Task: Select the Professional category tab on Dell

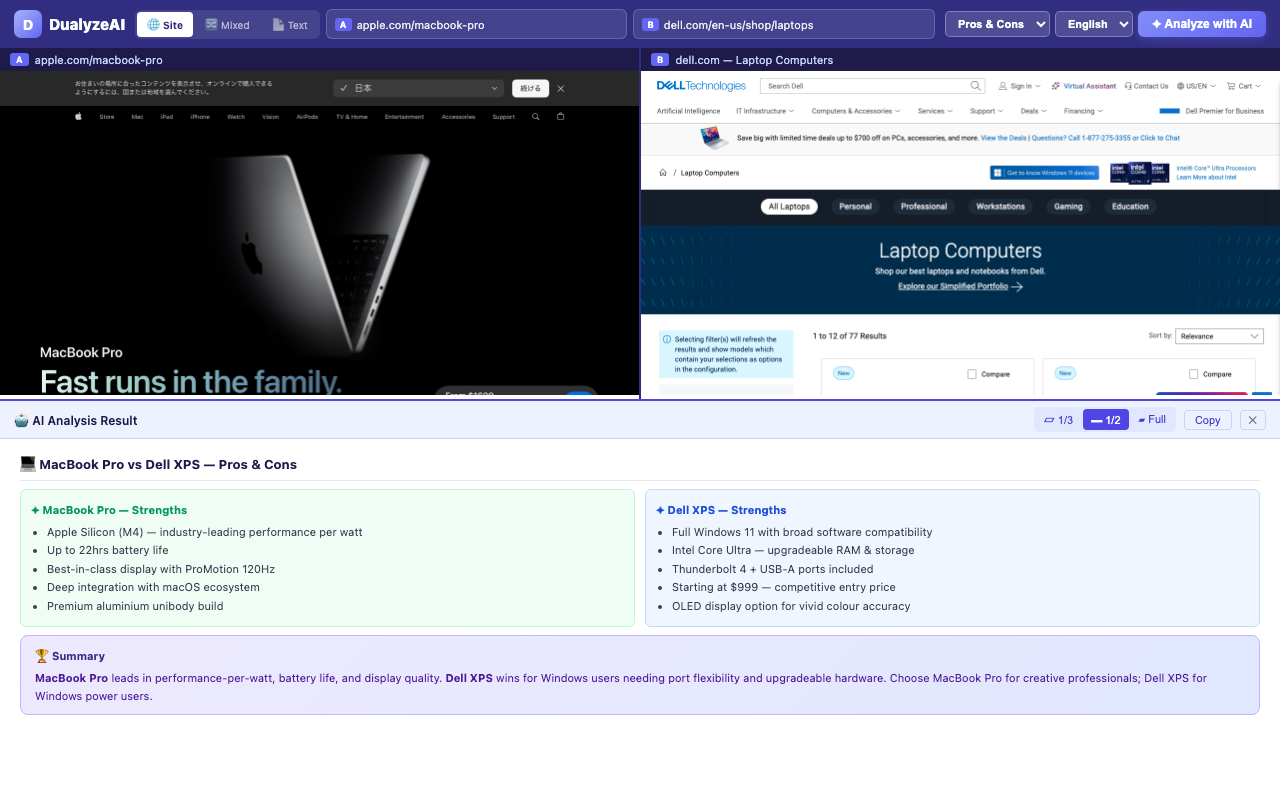Action: click(x=924, y=207)
